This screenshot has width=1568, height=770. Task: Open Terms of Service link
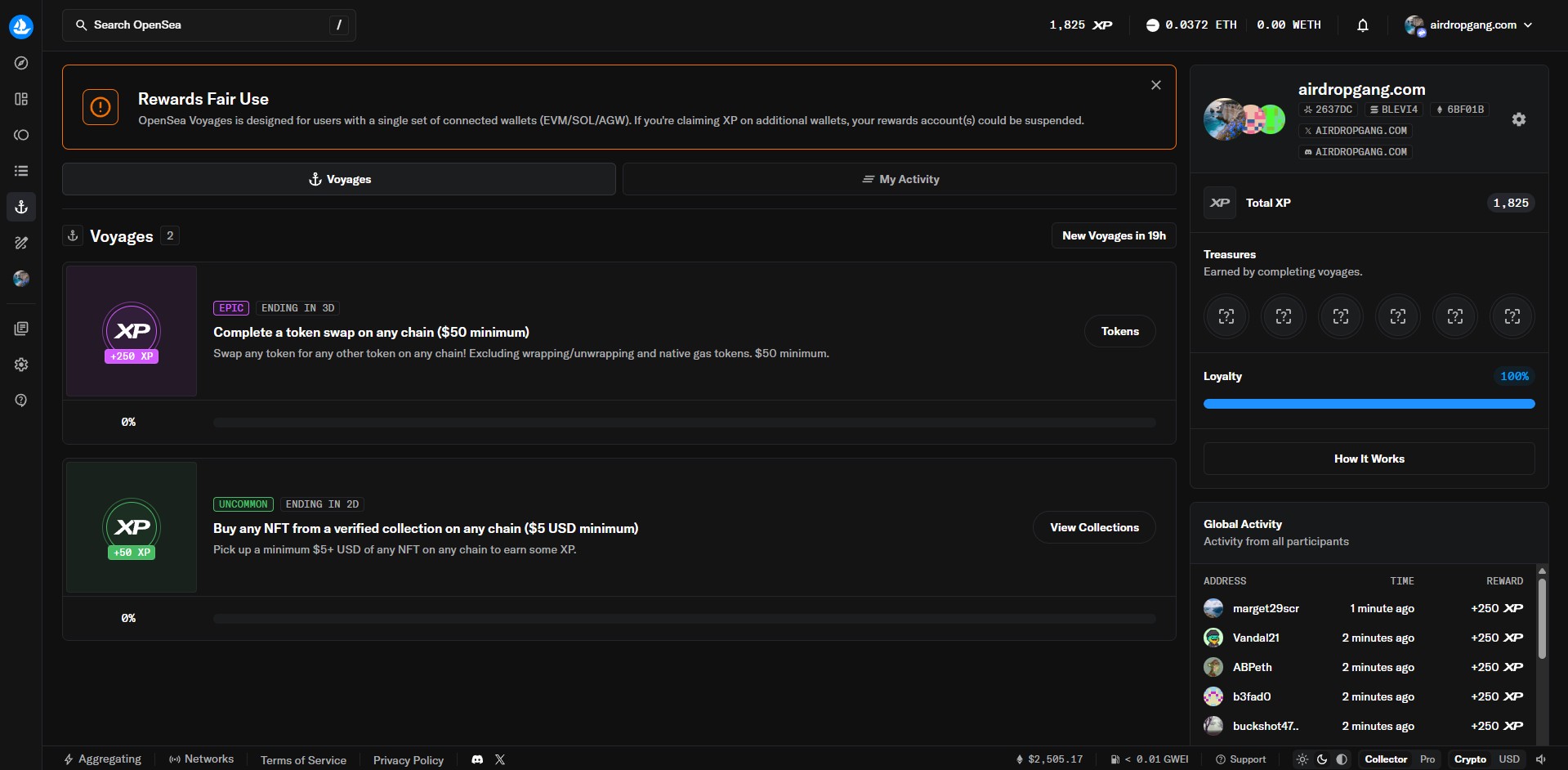(x=303, y=760)
